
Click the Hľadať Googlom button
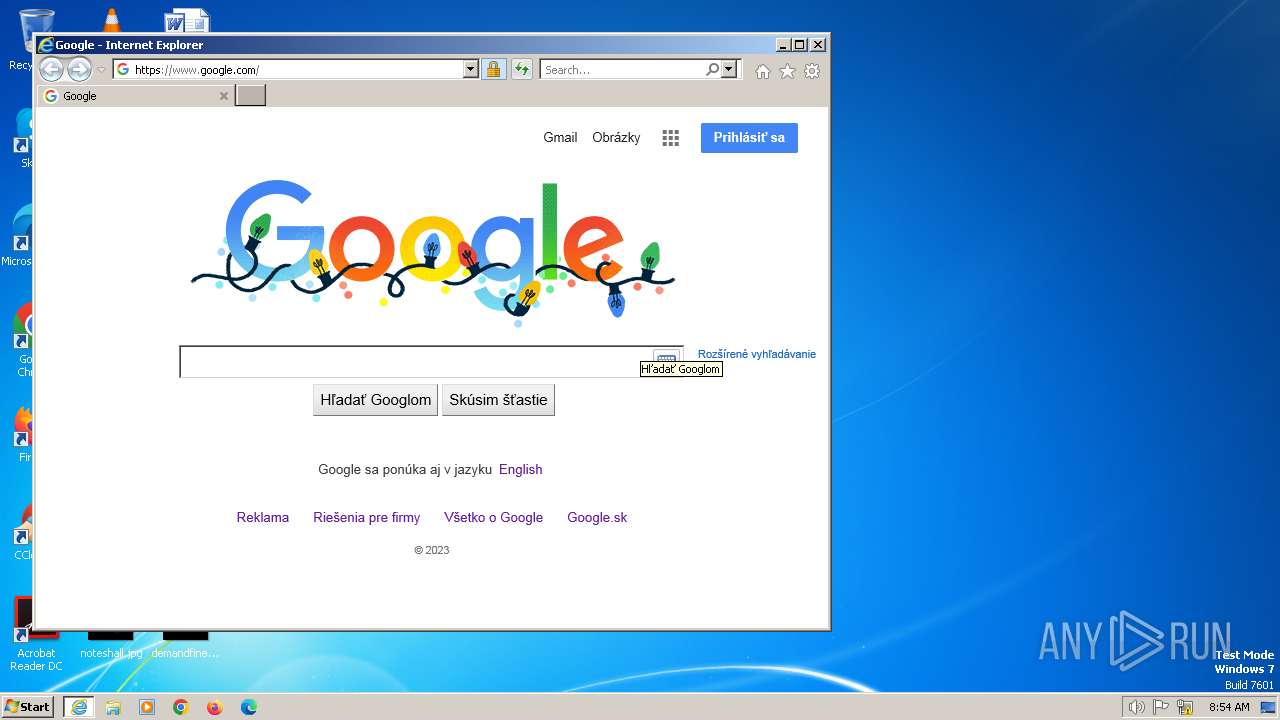click(375, 400)
